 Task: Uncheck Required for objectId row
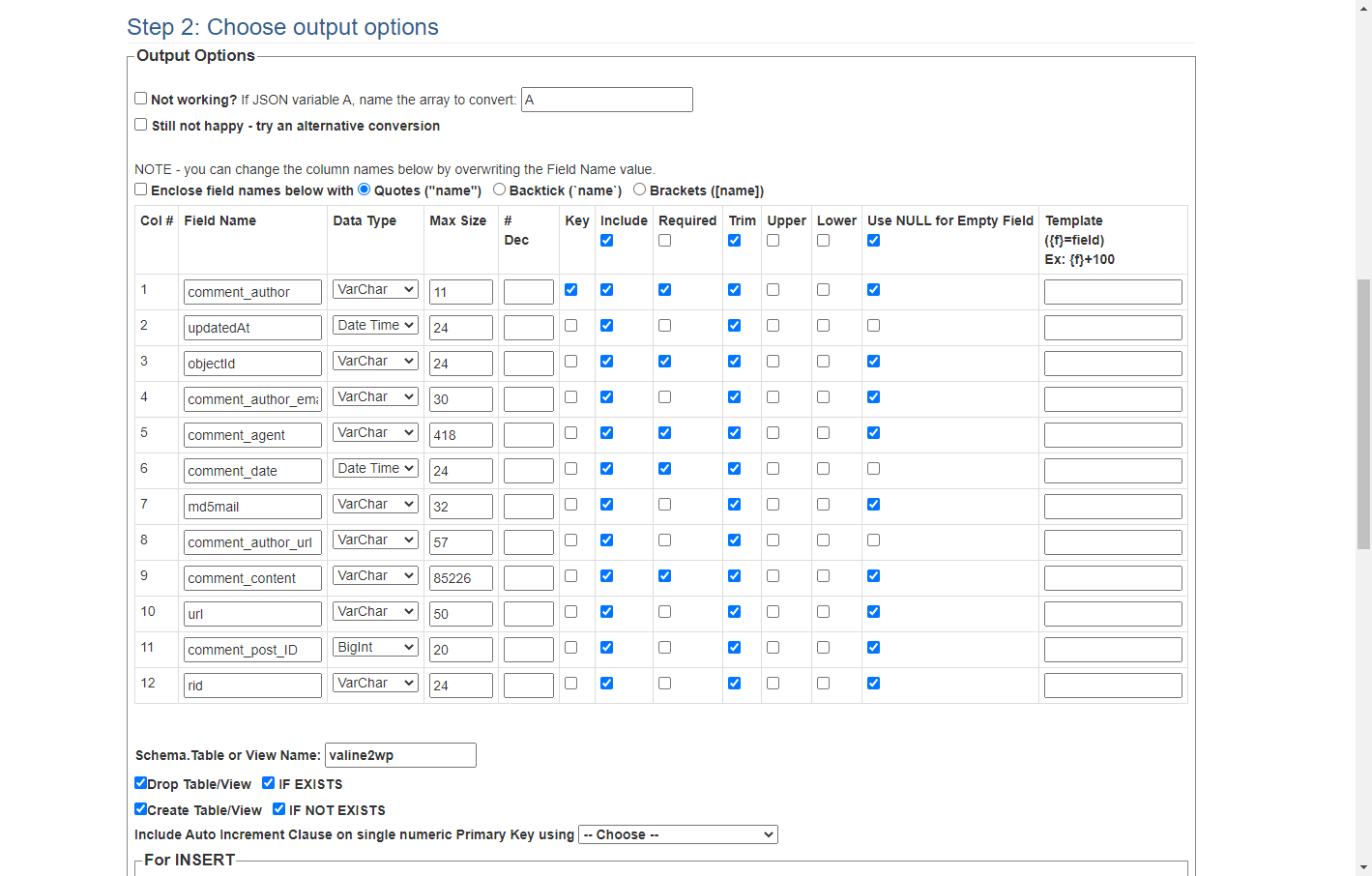pyautogui.click(x=665, y=362)
